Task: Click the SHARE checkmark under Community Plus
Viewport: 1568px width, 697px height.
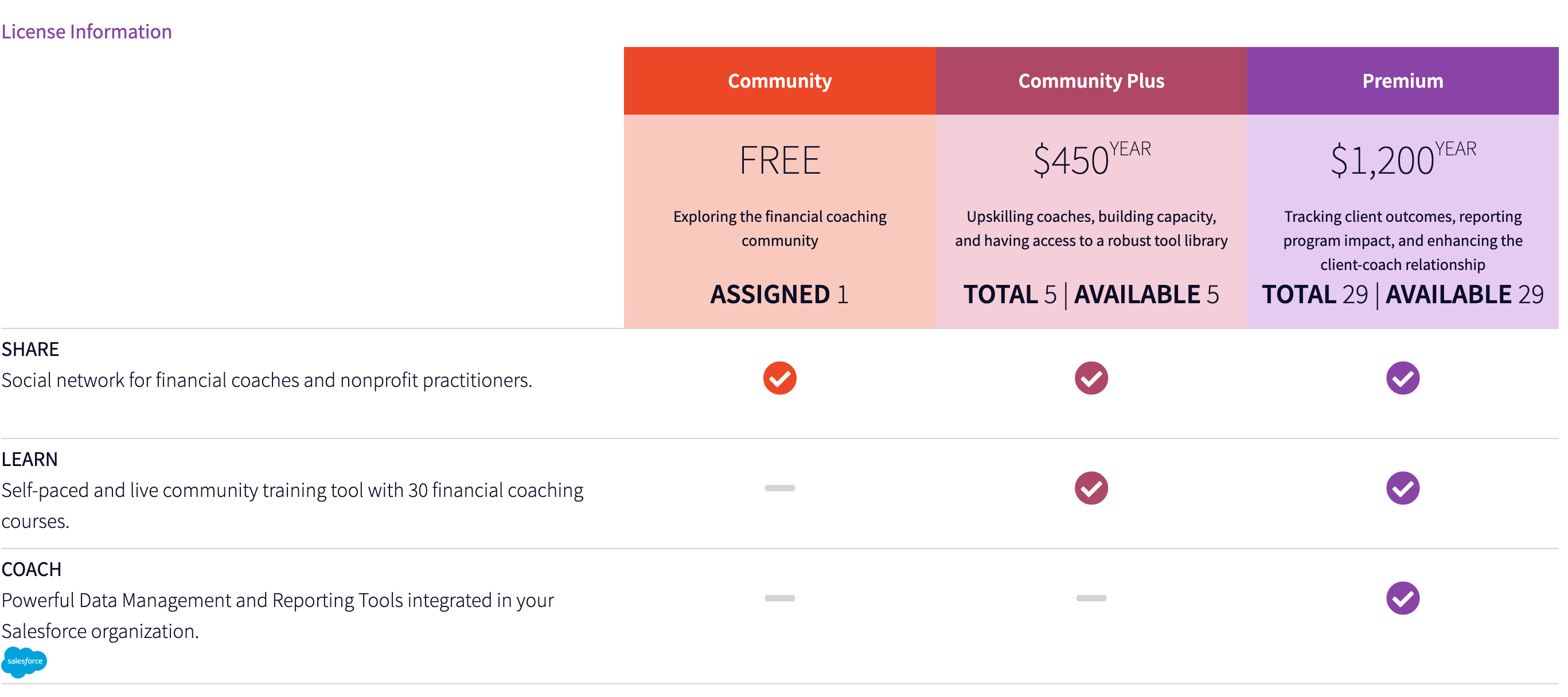Action: pyautogui.click(x=1091, y=378)
